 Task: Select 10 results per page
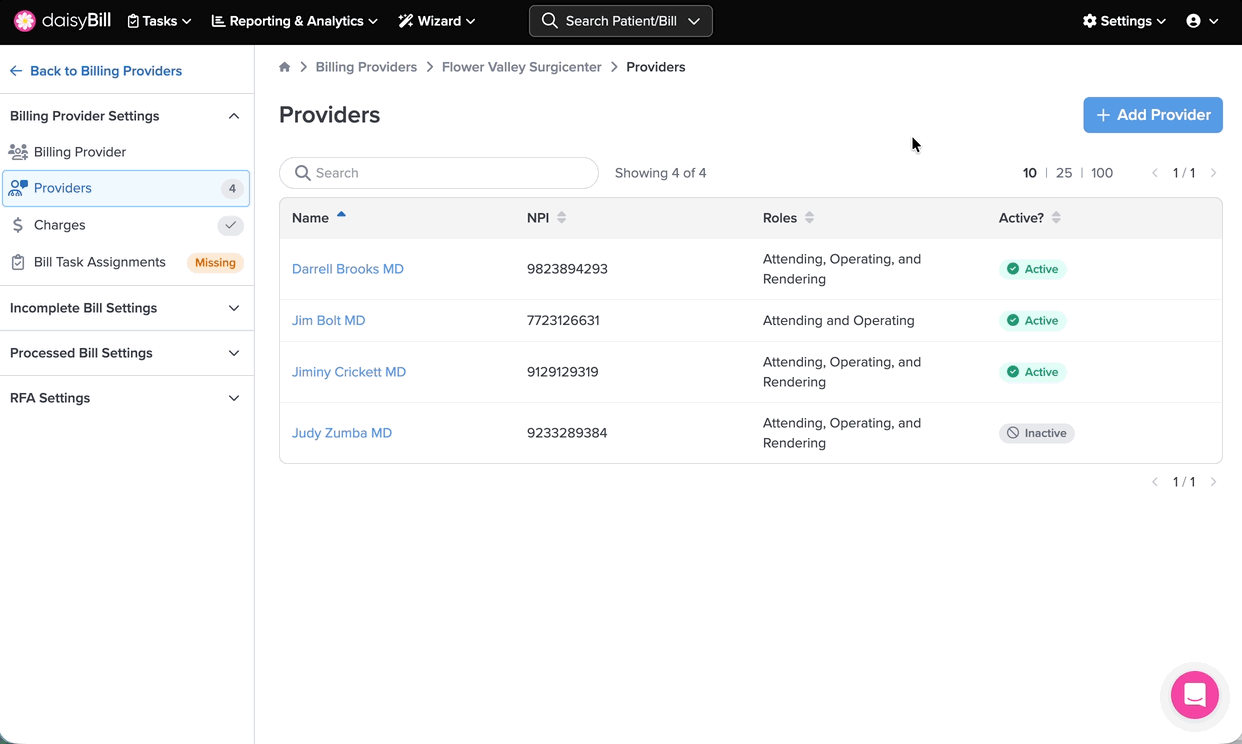1029,173
